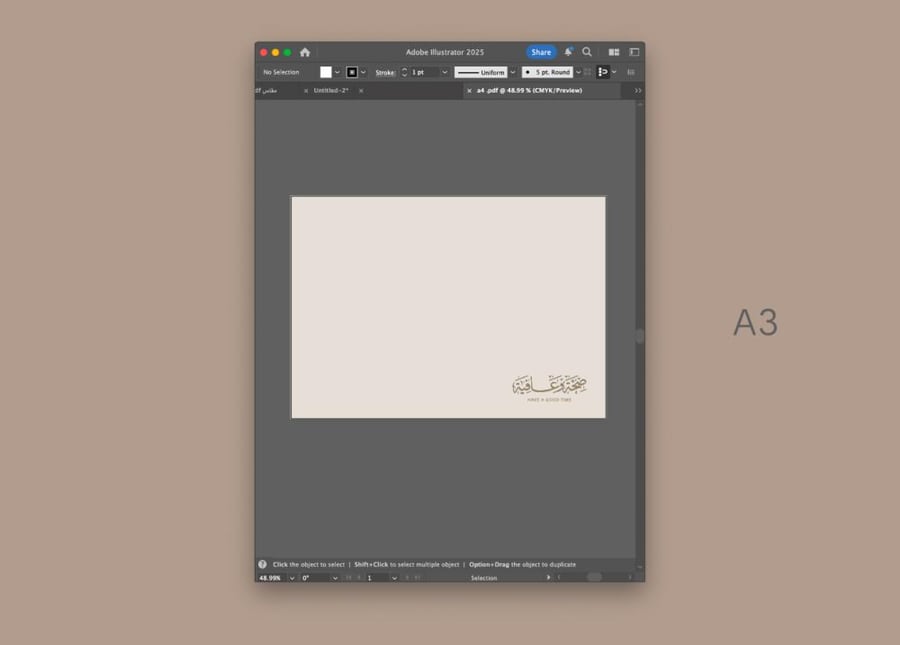Open the stroke weight 1 pt dropdown

444,72
